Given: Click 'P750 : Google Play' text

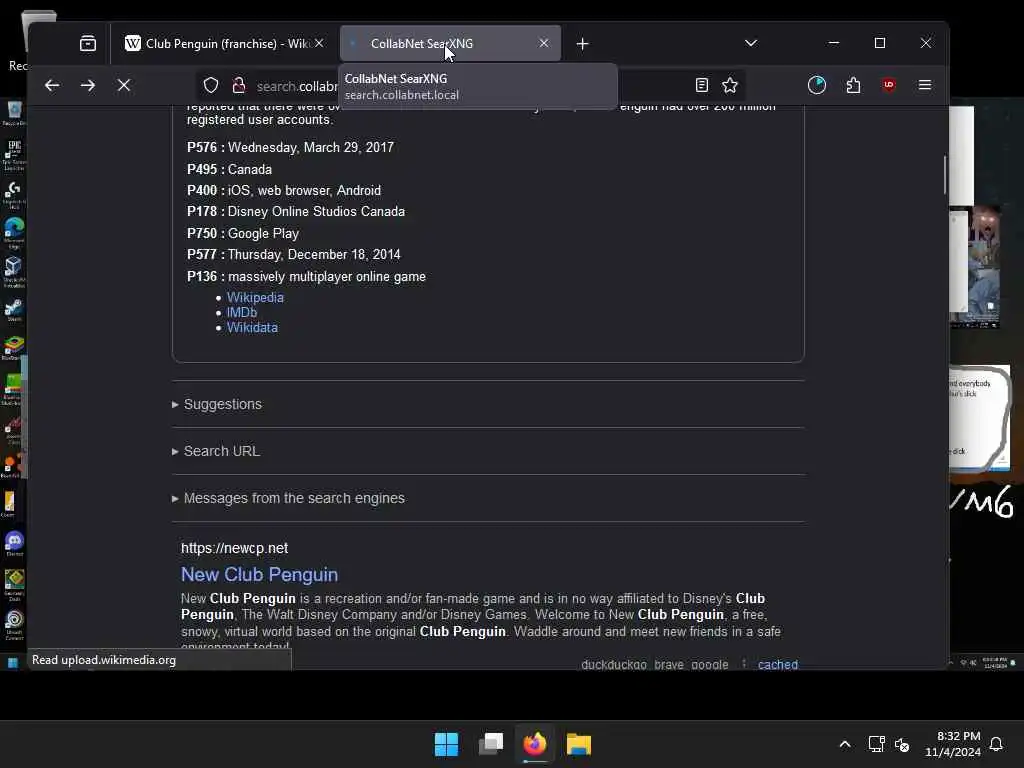Looking at the screenshot, I should click(x=243, y=233).
